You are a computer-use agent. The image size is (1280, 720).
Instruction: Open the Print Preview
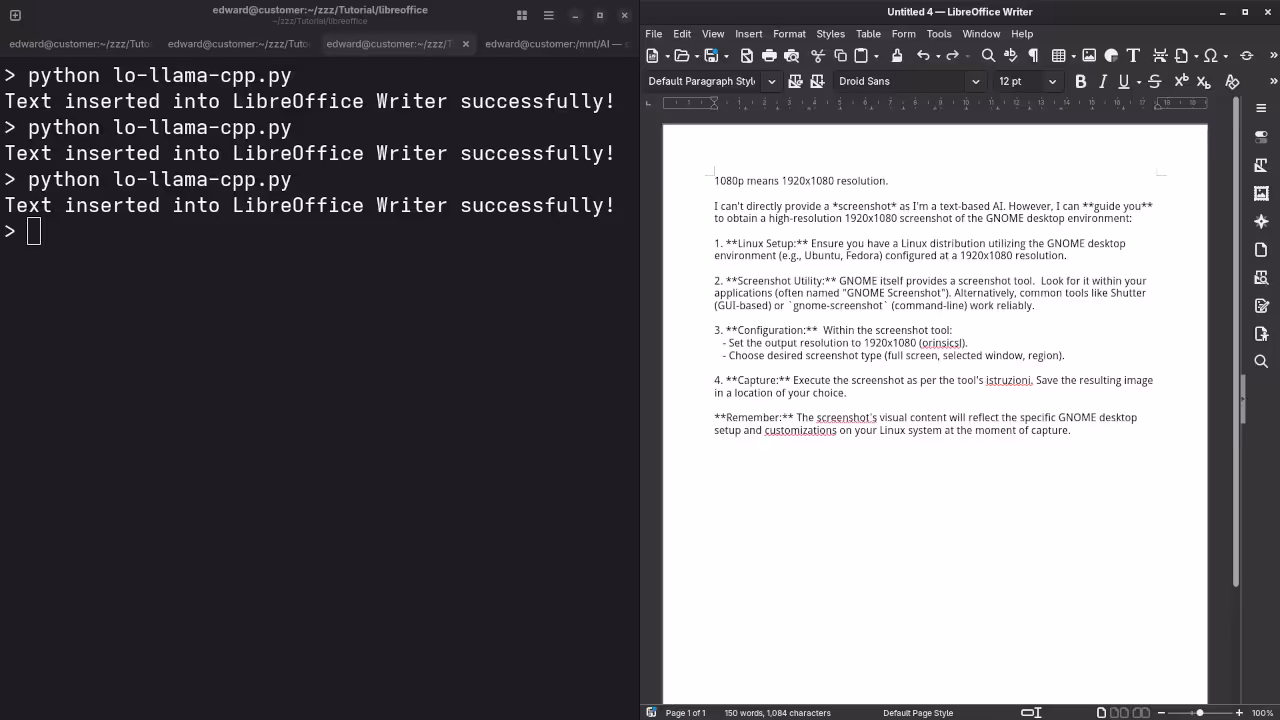(791, 55)
